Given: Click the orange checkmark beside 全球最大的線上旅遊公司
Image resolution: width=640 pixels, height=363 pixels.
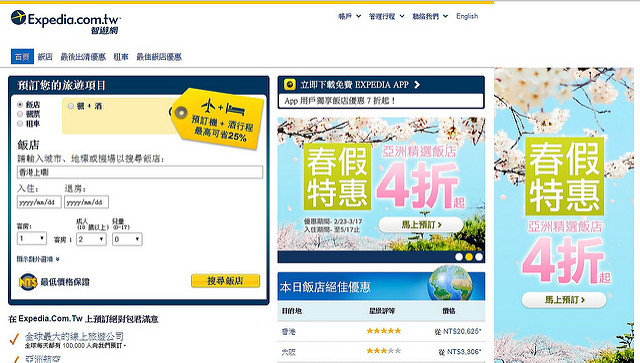Looking at the screenshot, I should coord(14,339).
